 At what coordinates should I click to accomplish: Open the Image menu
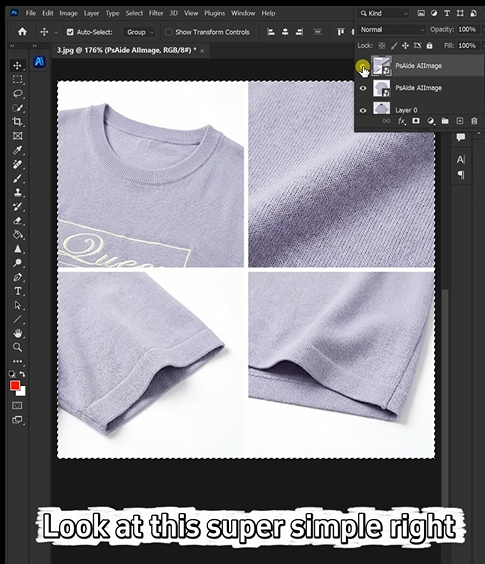coord(68,13)
